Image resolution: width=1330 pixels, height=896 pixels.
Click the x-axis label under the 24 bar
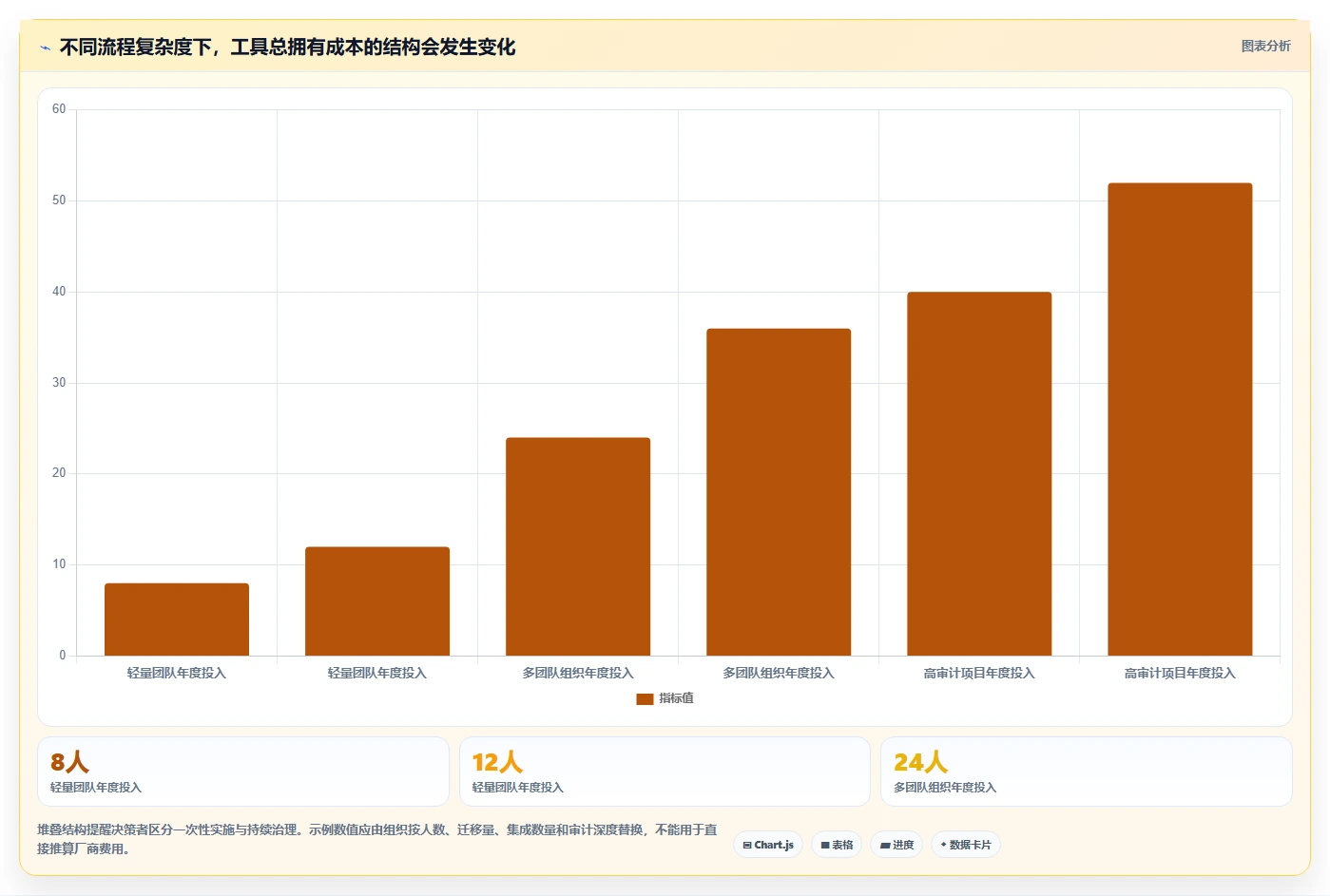[578, 673]
